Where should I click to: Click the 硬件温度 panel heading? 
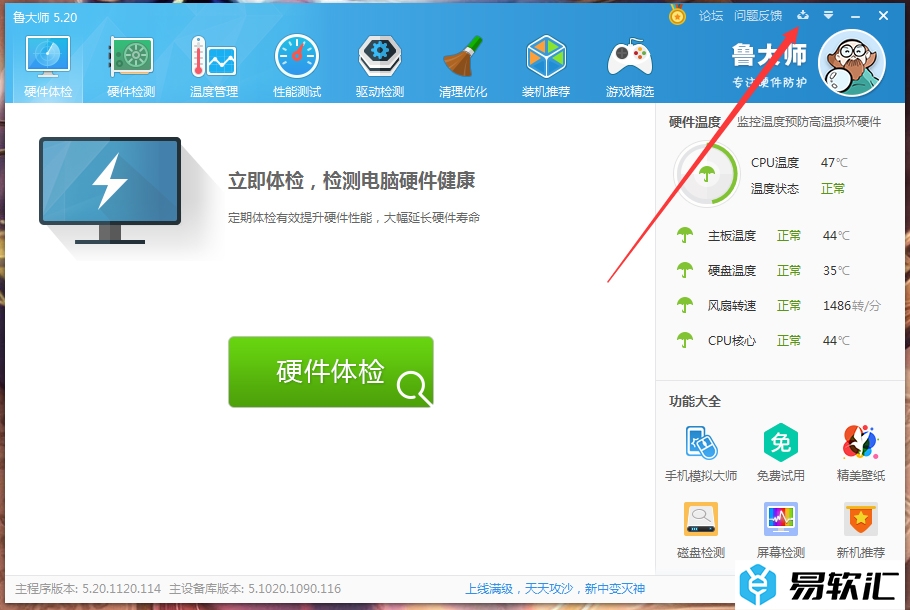click(695, 122)
